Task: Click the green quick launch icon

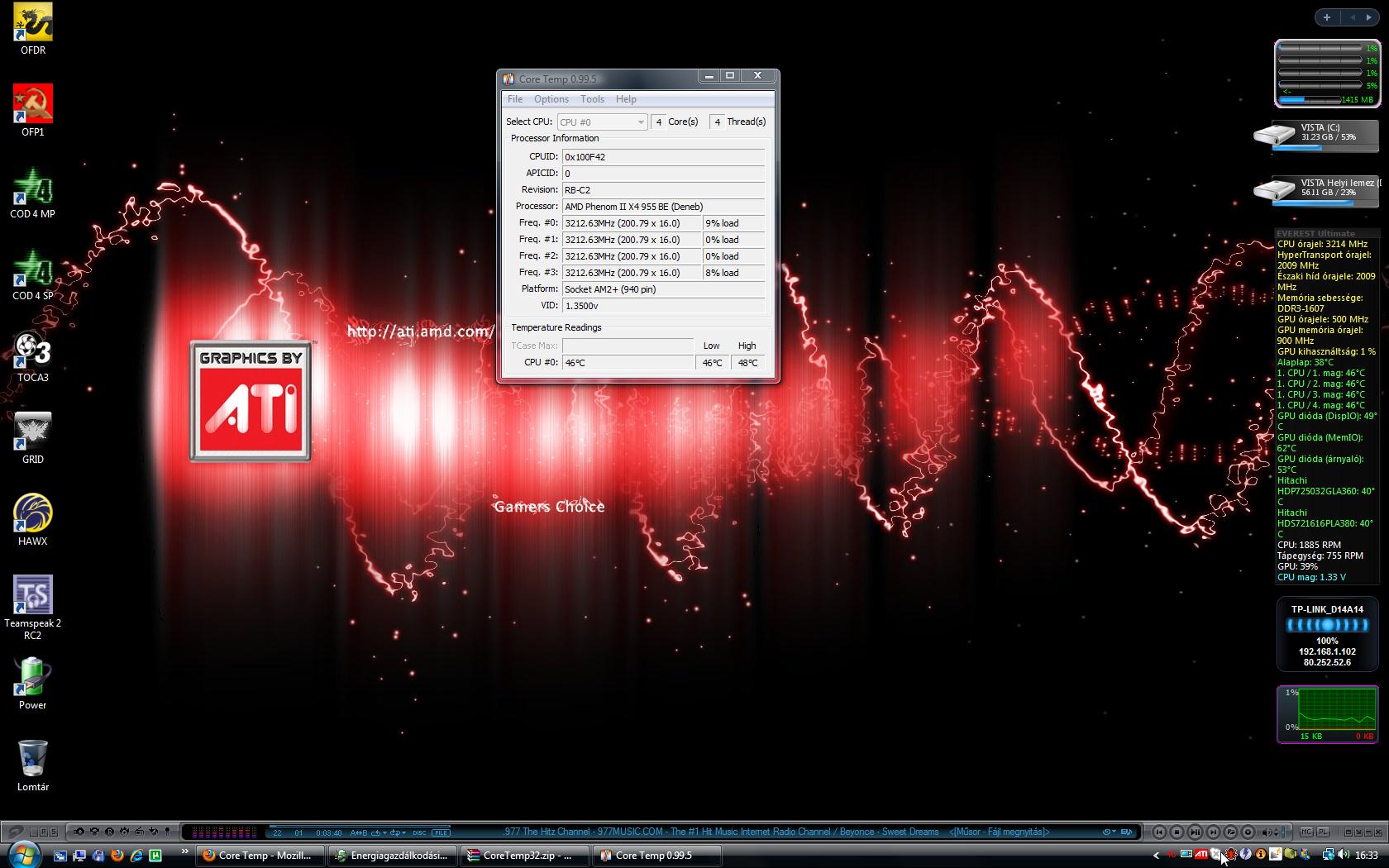Action: pyautogui.click(x=155, y=856)
